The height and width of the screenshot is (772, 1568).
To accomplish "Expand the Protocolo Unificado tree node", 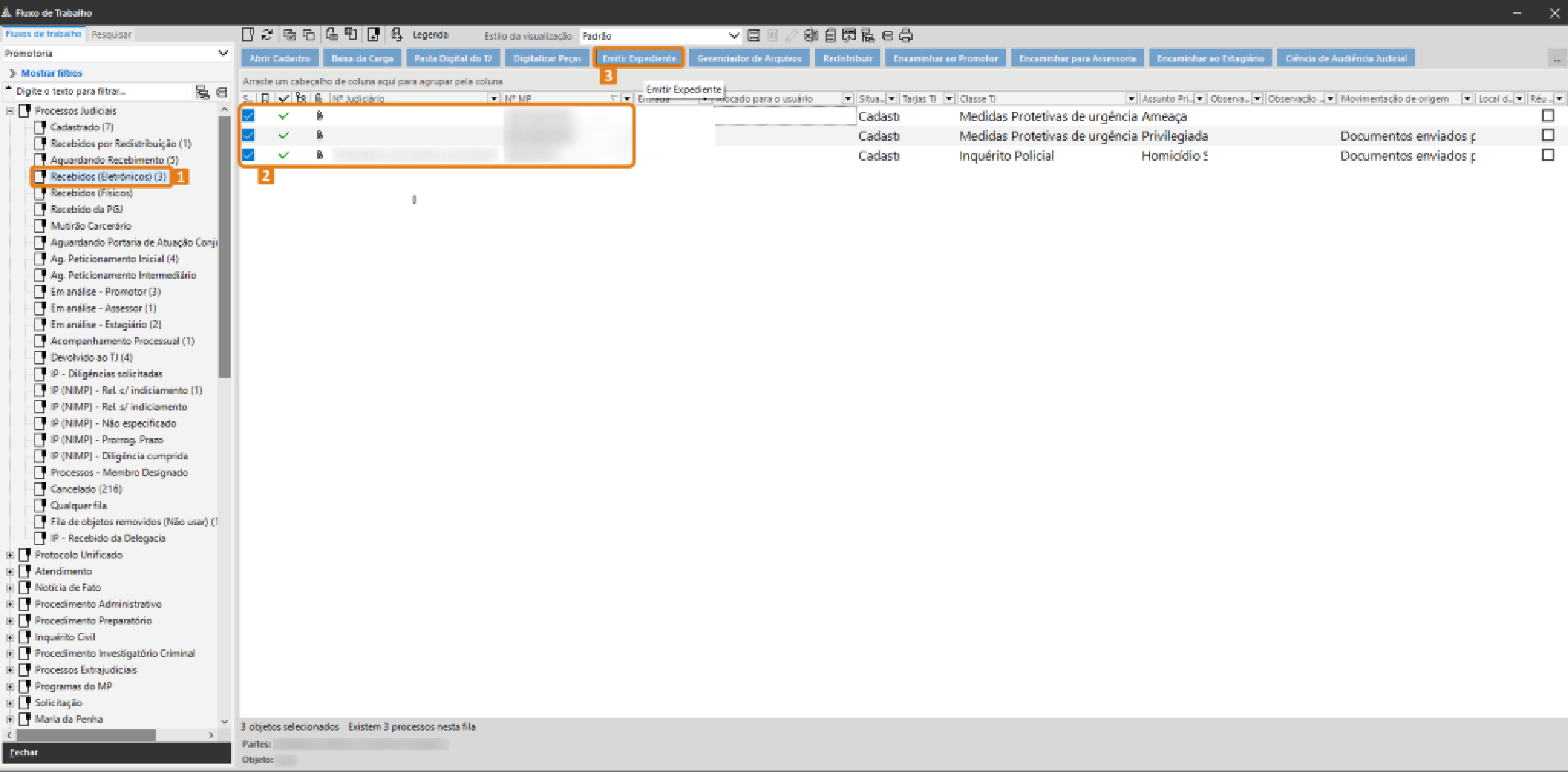I will (x=10, y=555).
